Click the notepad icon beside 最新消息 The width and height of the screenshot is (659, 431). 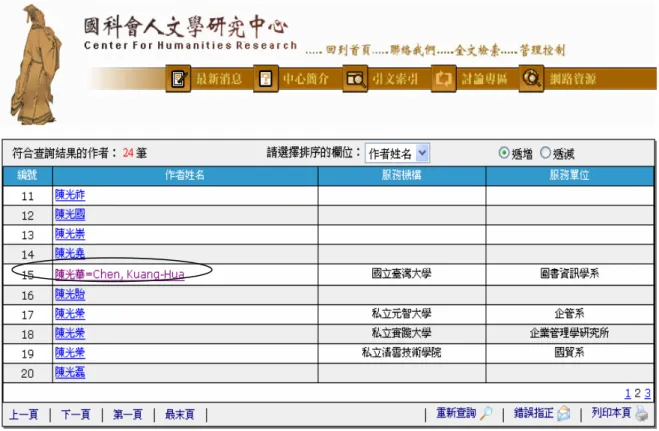[178, 79]
